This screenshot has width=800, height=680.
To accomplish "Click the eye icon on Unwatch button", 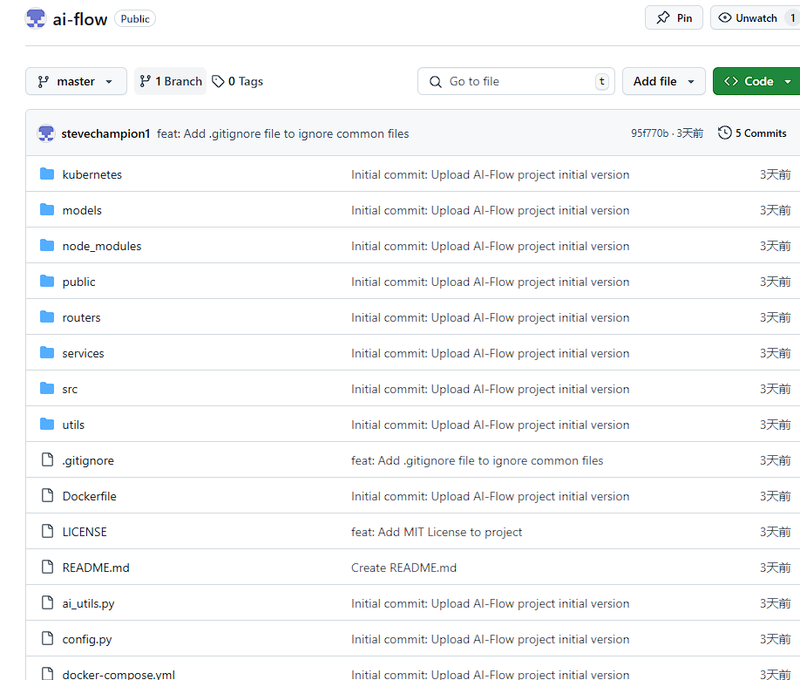I will tap(724, 18).
